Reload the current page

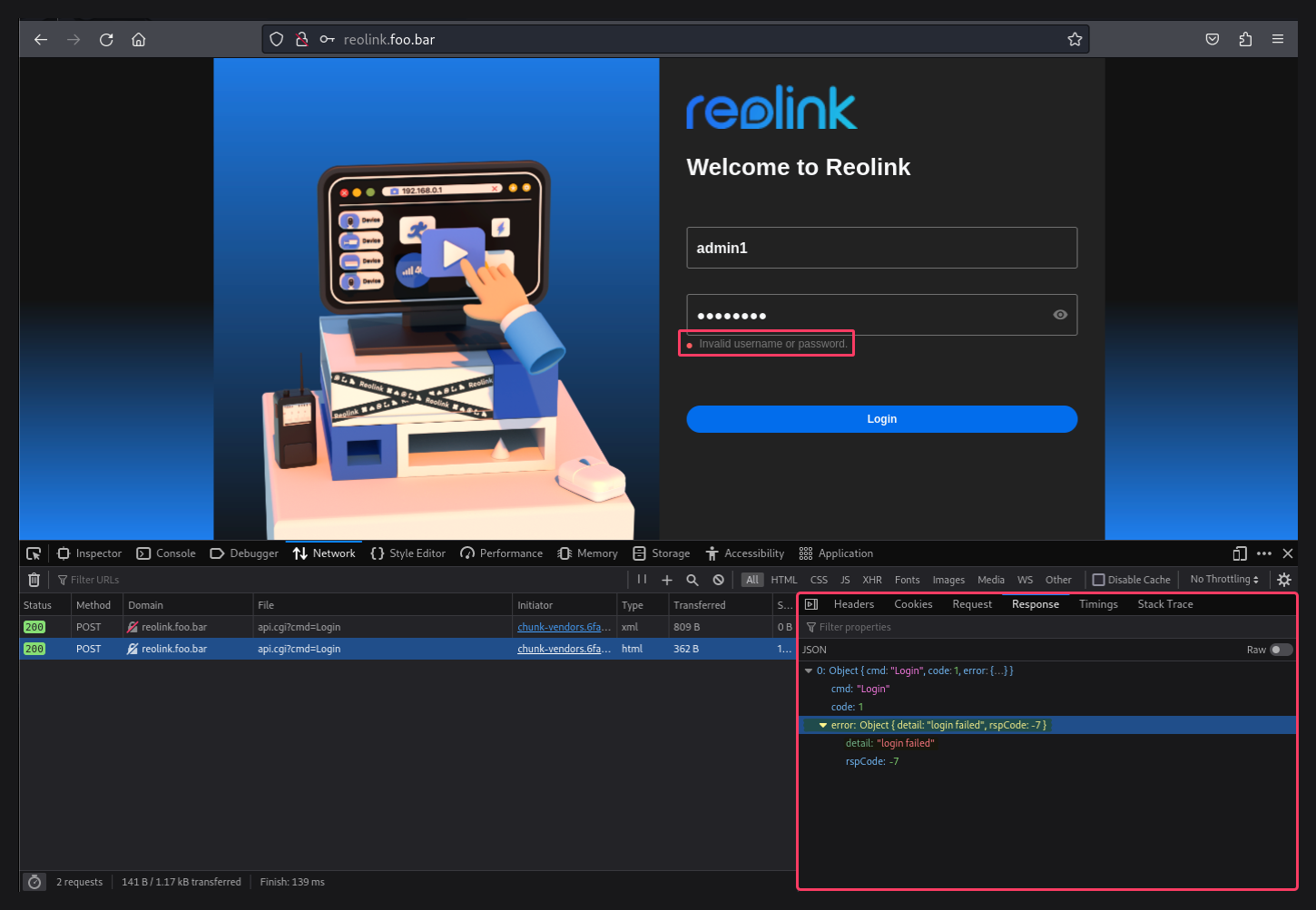click(106, 40)
